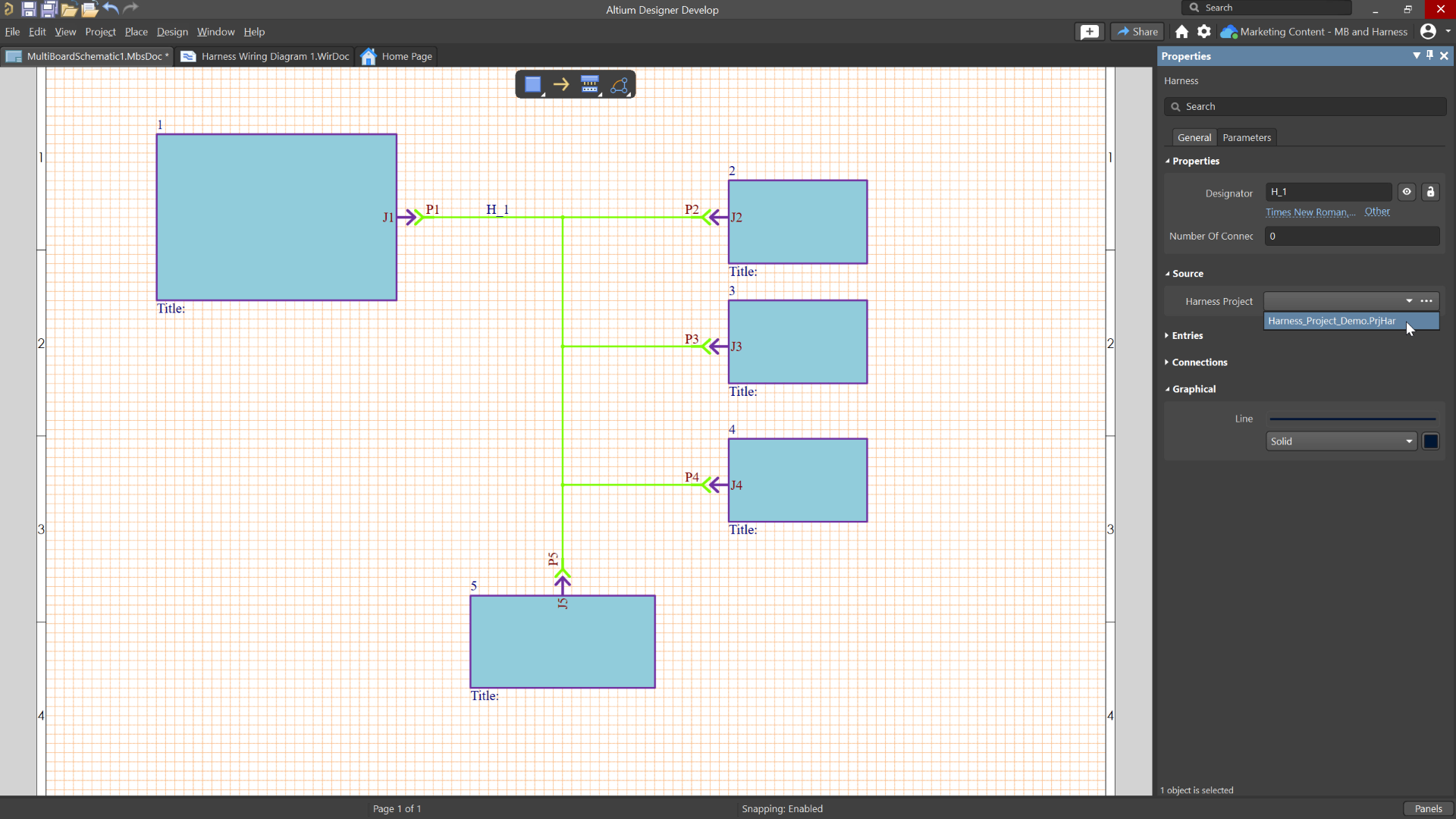
Task: Click the line color swatch
Action: pyautogui.click(x=1430, y=441)
